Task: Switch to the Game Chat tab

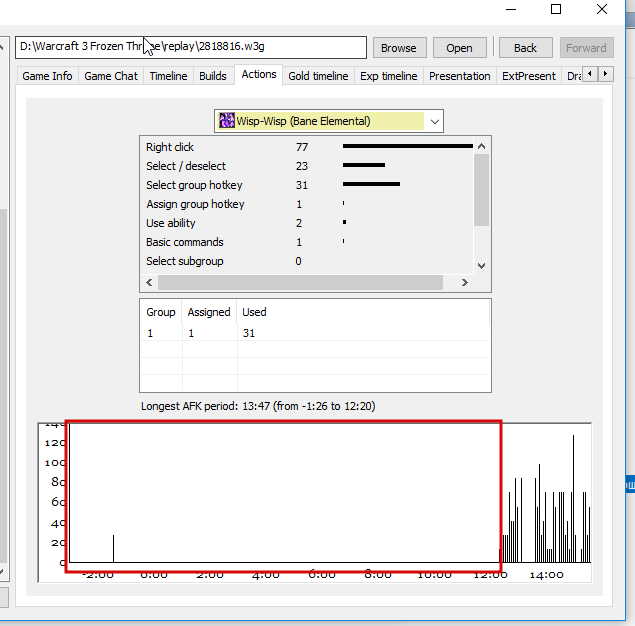Action: (x=111, y=76)
